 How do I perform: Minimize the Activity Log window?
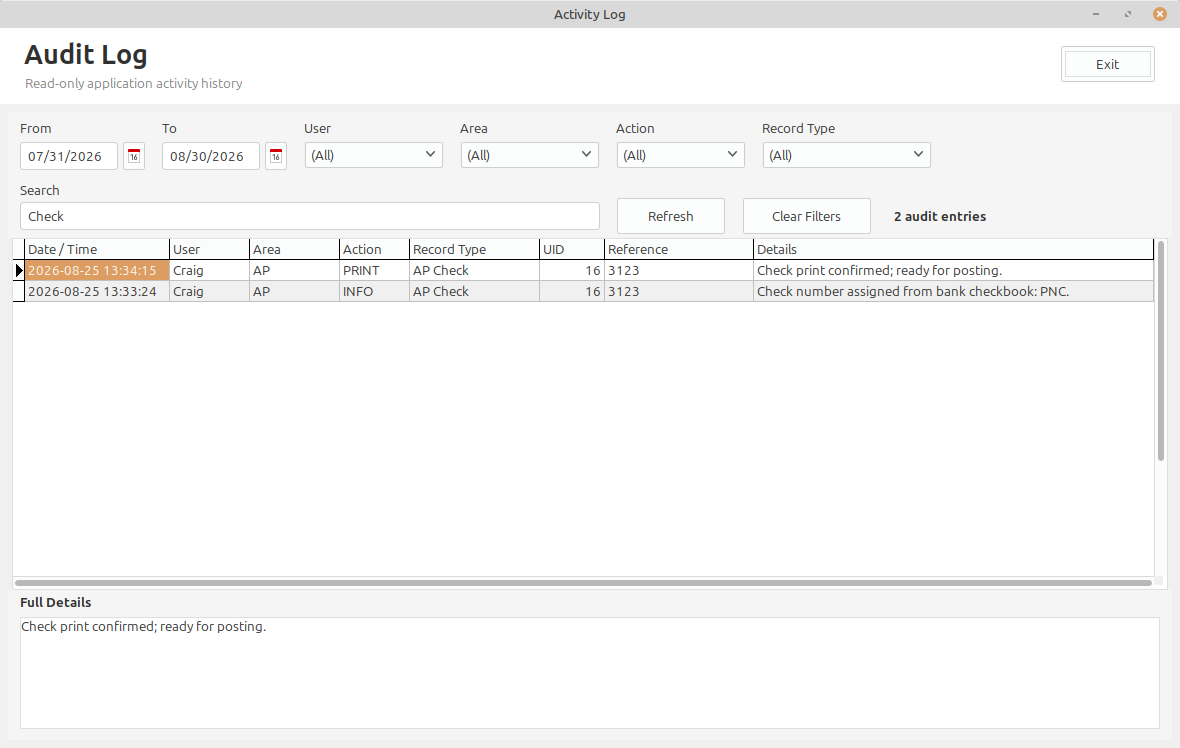pyautogui.click(x=1096, y=14)
